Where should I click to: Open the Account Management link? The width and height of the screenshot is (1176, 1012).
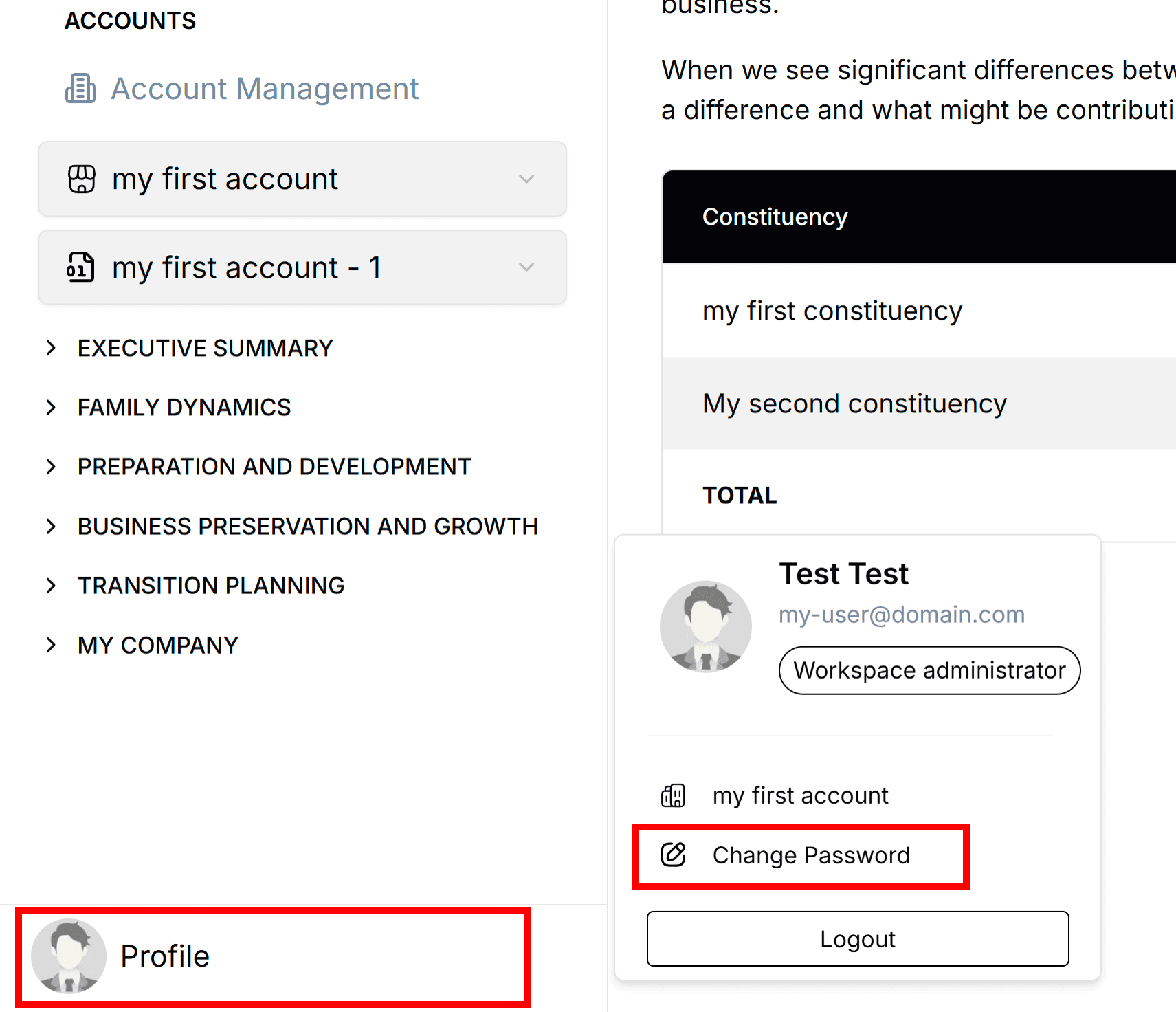pyautogui.click(x=265, y=89)
